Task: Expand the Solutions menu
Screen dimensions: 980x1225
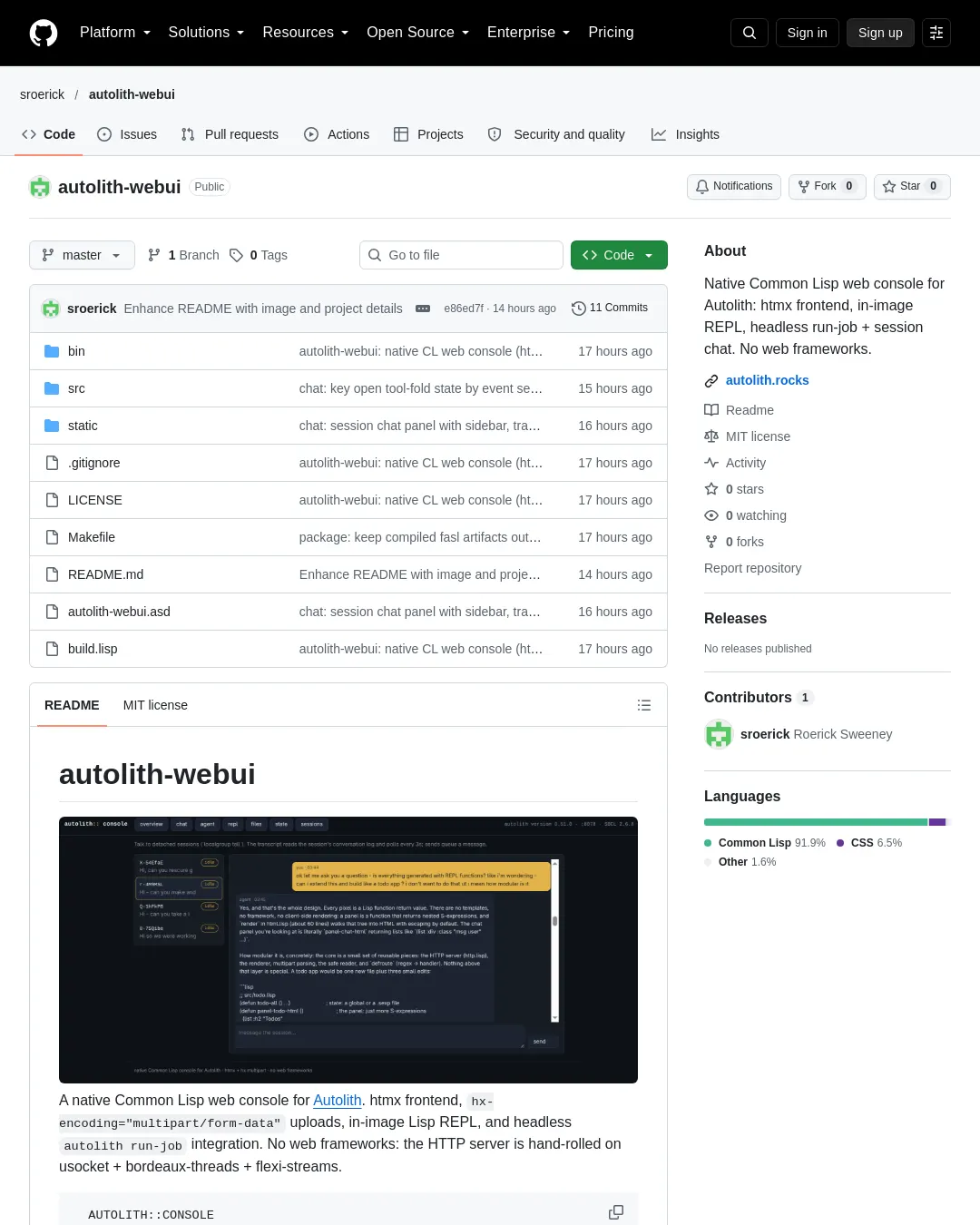Action: click(206, 33)
